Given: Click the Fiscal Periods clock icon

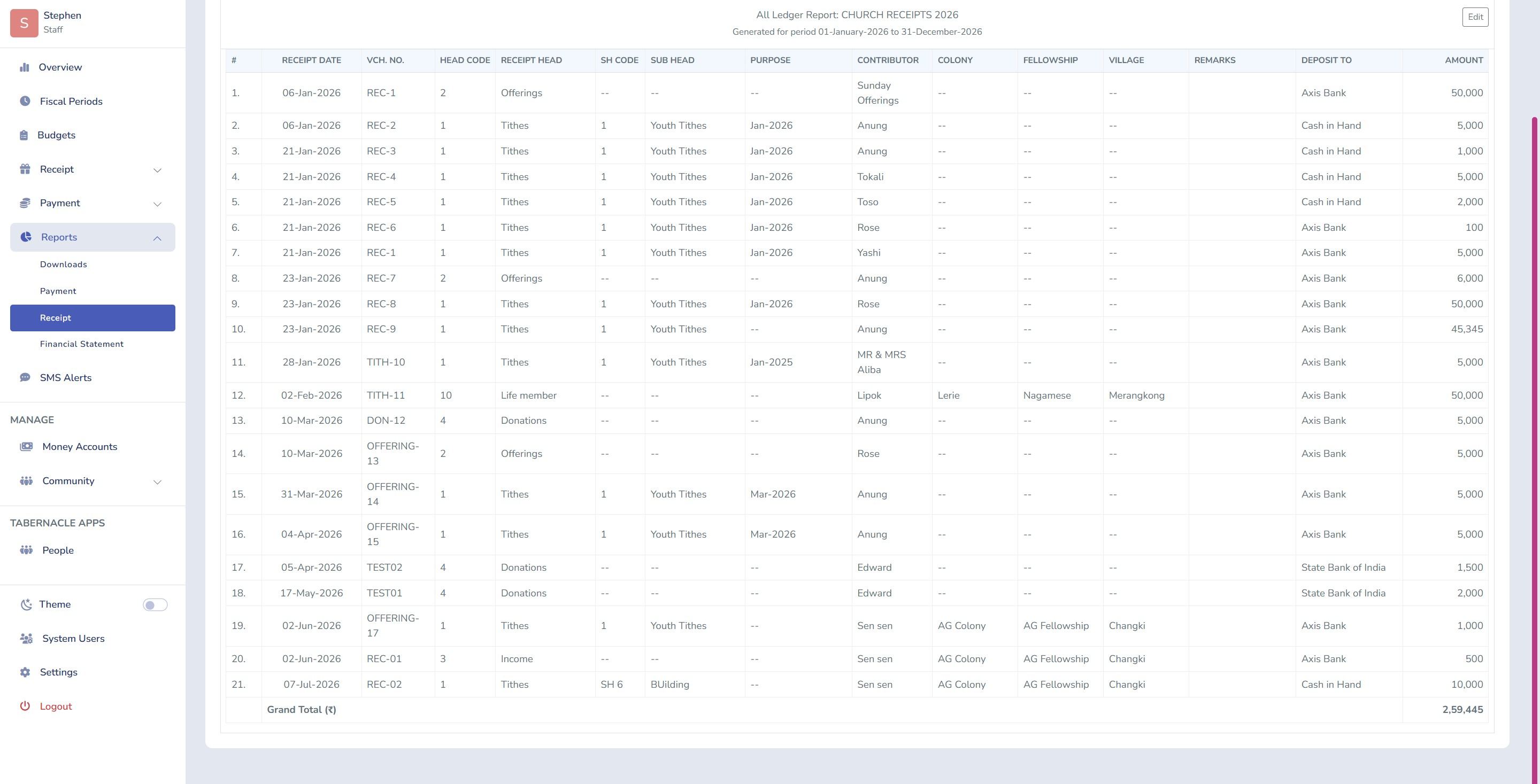Looking at the screenshot, I should coord(25,101).
